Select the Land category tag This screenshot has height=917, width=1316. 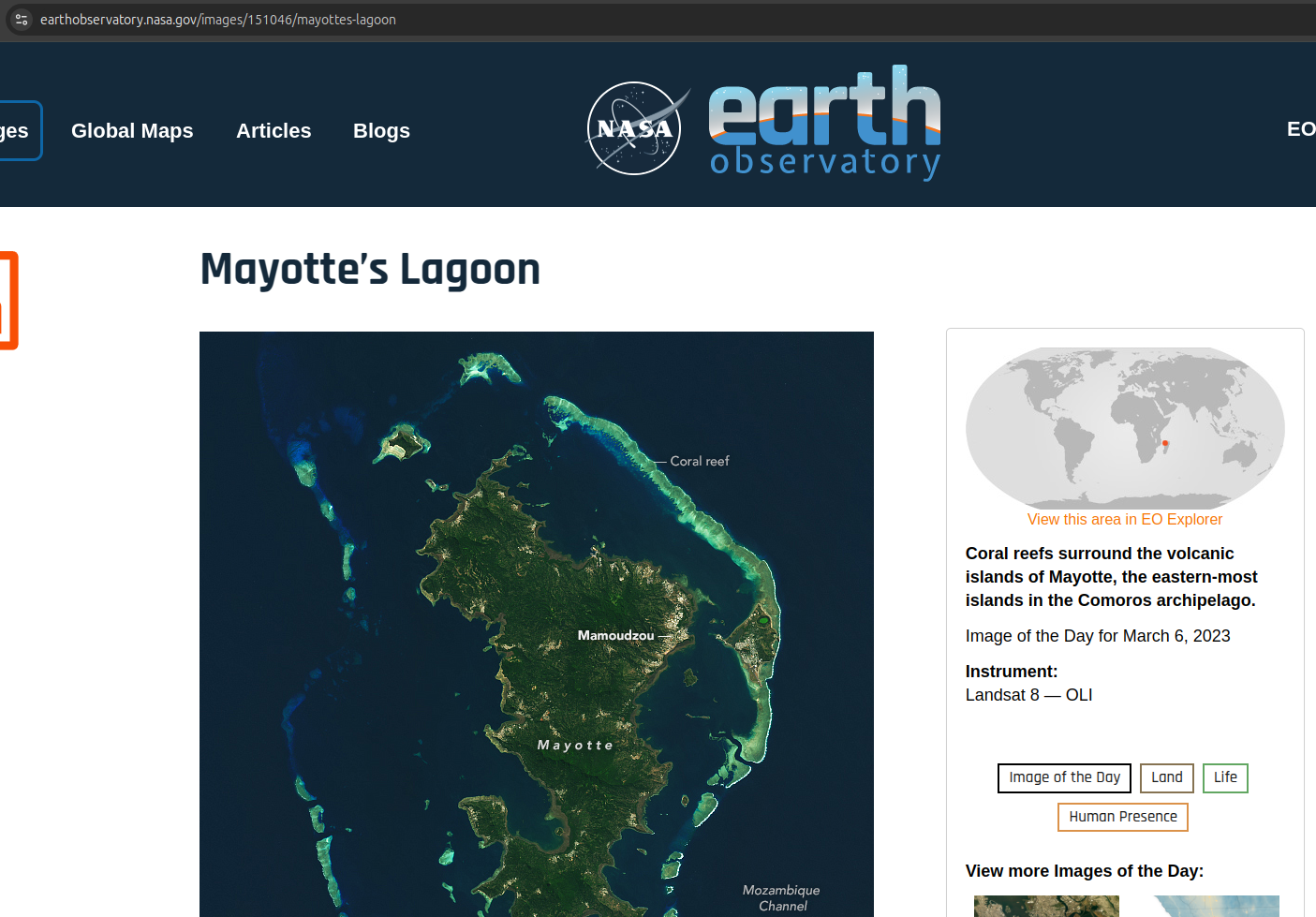[1166, 777]
